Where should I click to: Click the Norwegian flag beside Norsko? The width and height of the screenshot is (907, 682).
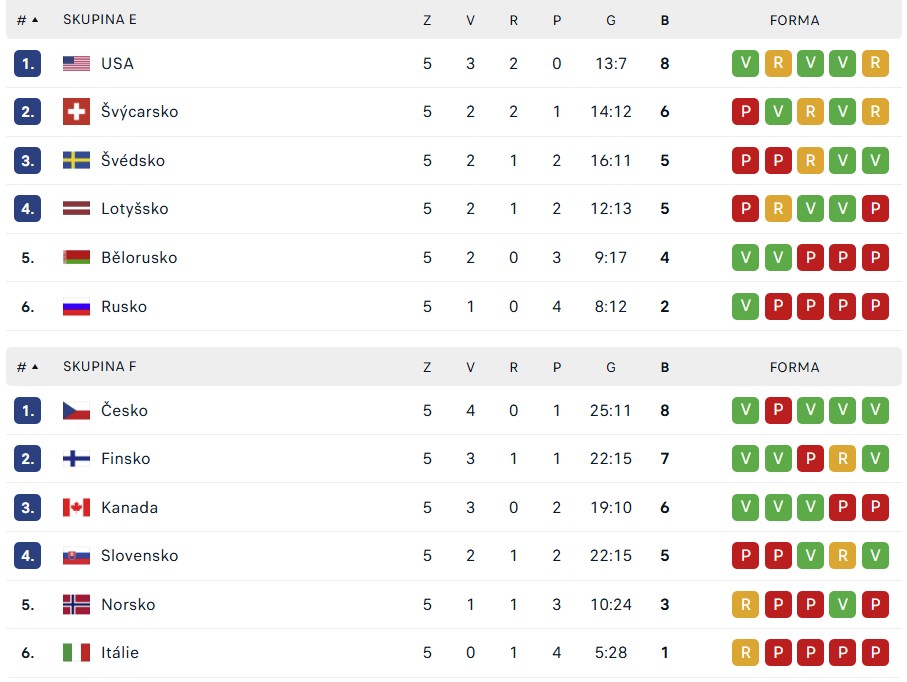(76, 604)
